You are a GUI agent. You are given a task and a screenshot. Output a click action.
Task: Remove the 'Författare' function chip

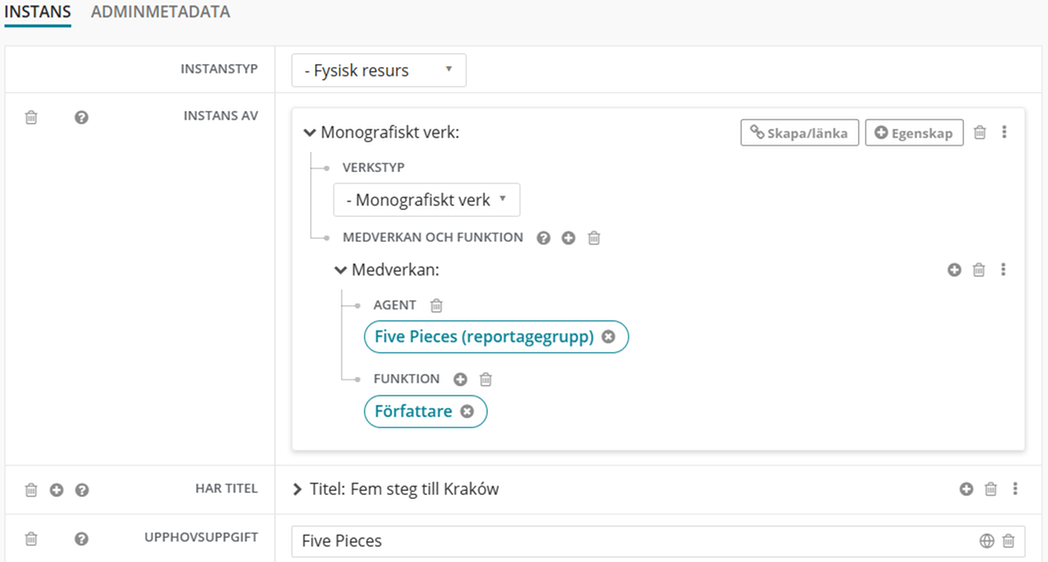pyautogui.click(x=467, y=412)
